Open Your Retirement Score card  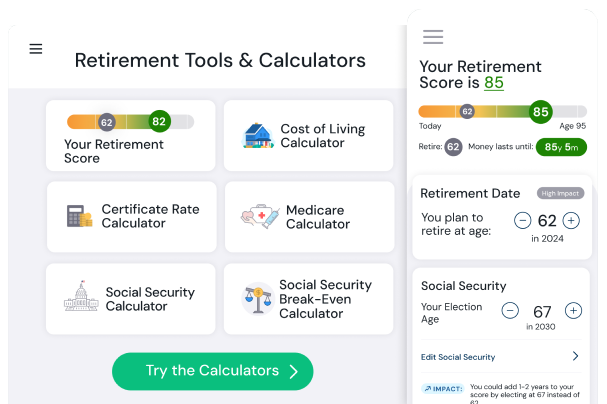(130, 136)
